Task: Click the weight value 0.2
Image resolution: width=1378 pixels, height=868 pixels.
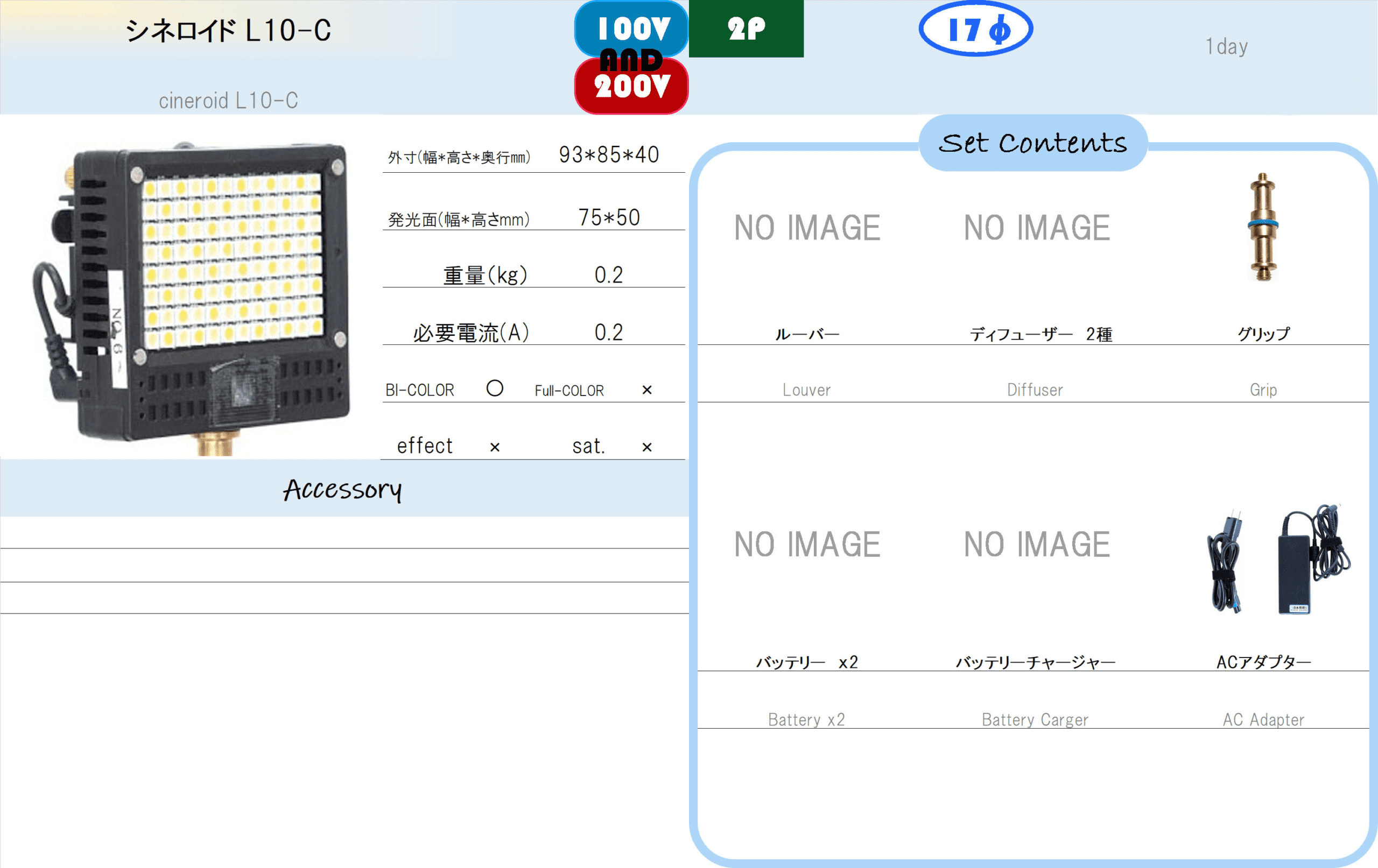Action: [609, 276]
